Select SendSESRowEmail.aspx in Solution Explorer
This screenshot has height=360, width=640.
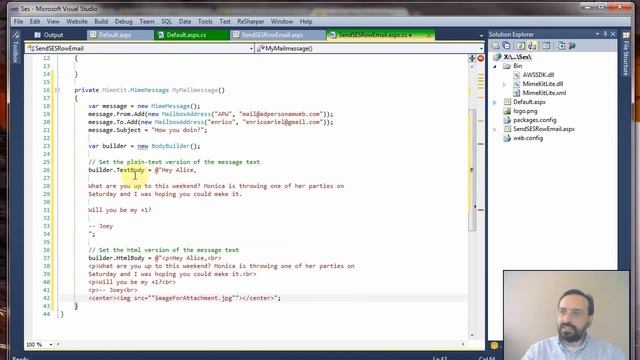click(544, 129)
